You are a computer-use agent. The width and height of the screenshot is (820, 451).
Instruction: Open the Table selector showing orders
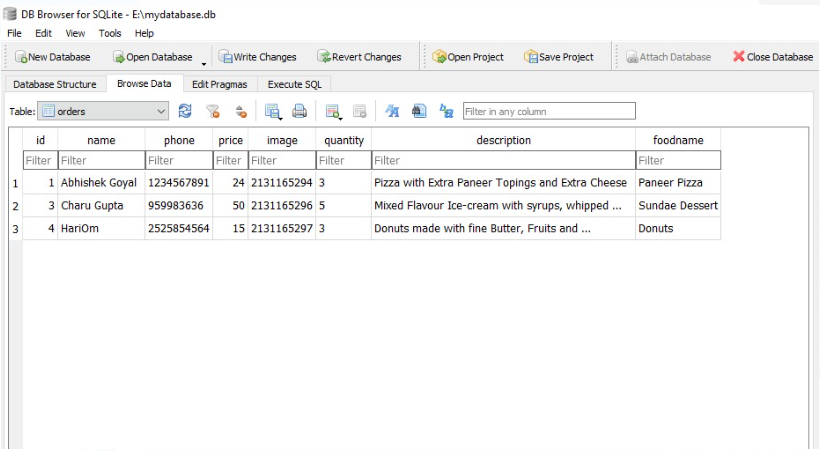pos(103,111)
